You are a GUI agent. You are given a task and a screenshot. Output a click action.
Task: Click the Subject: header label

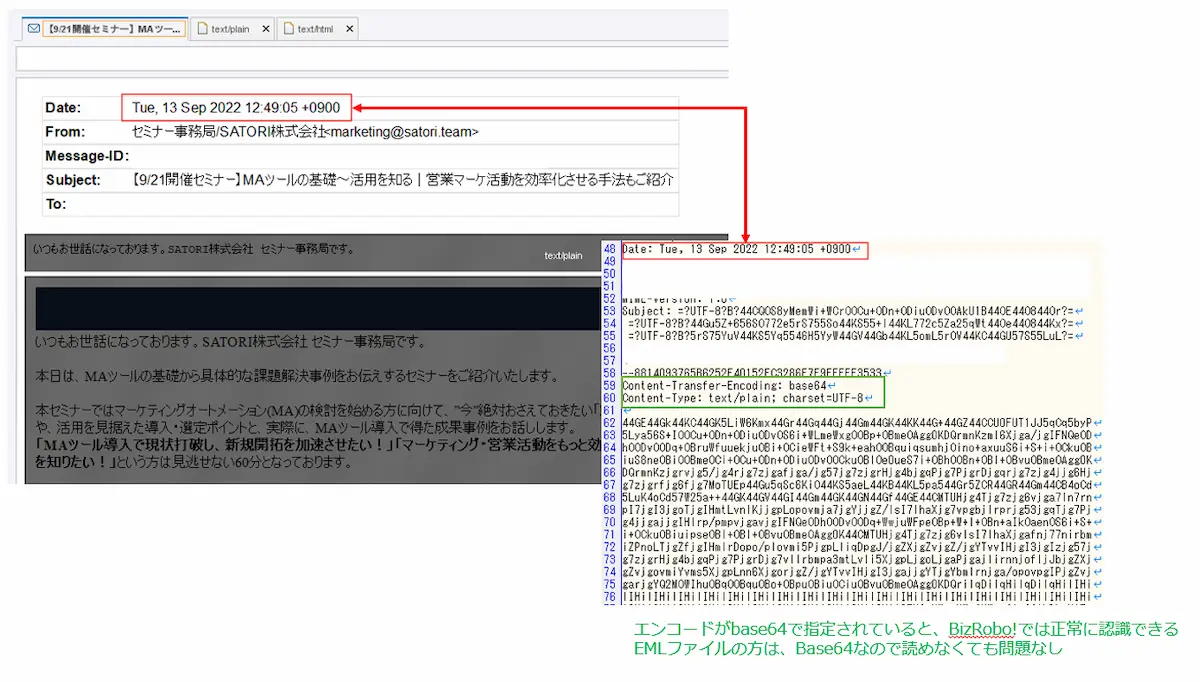(x=73, y=180)
